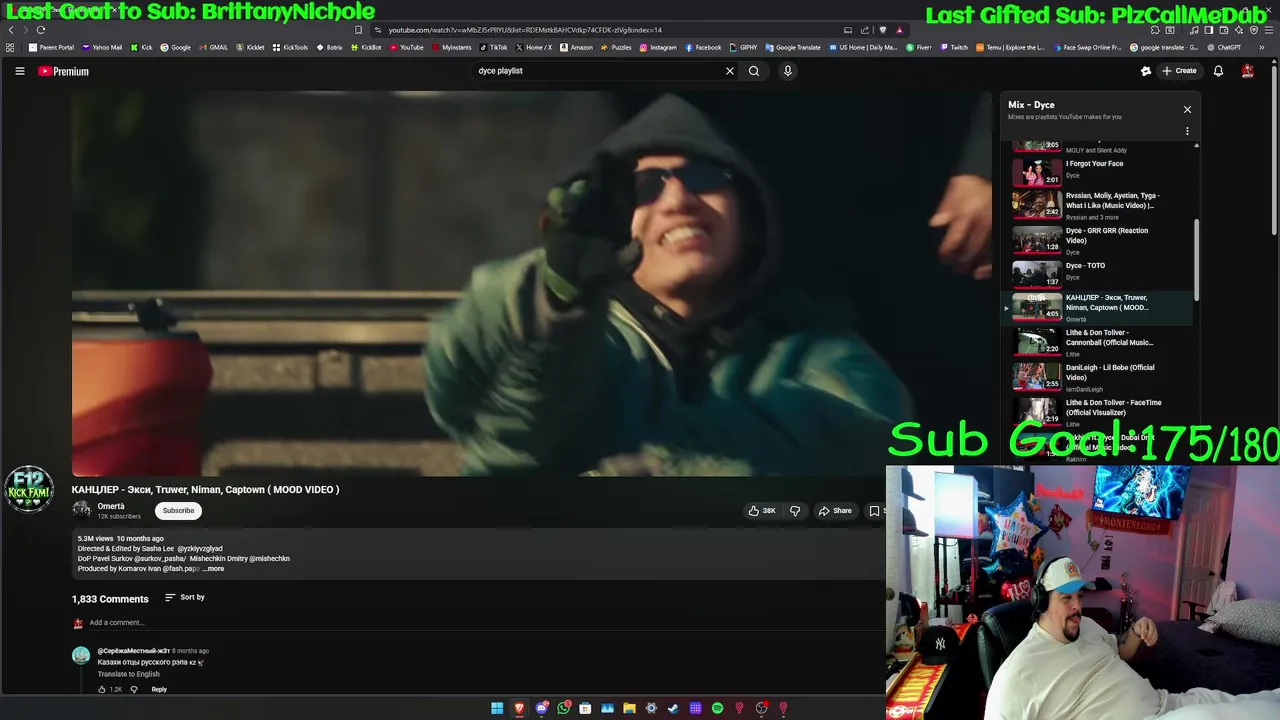Open the 'Twitch' bookmark
The width and height of the screenshot is (1280, 720).
point(954,47)
